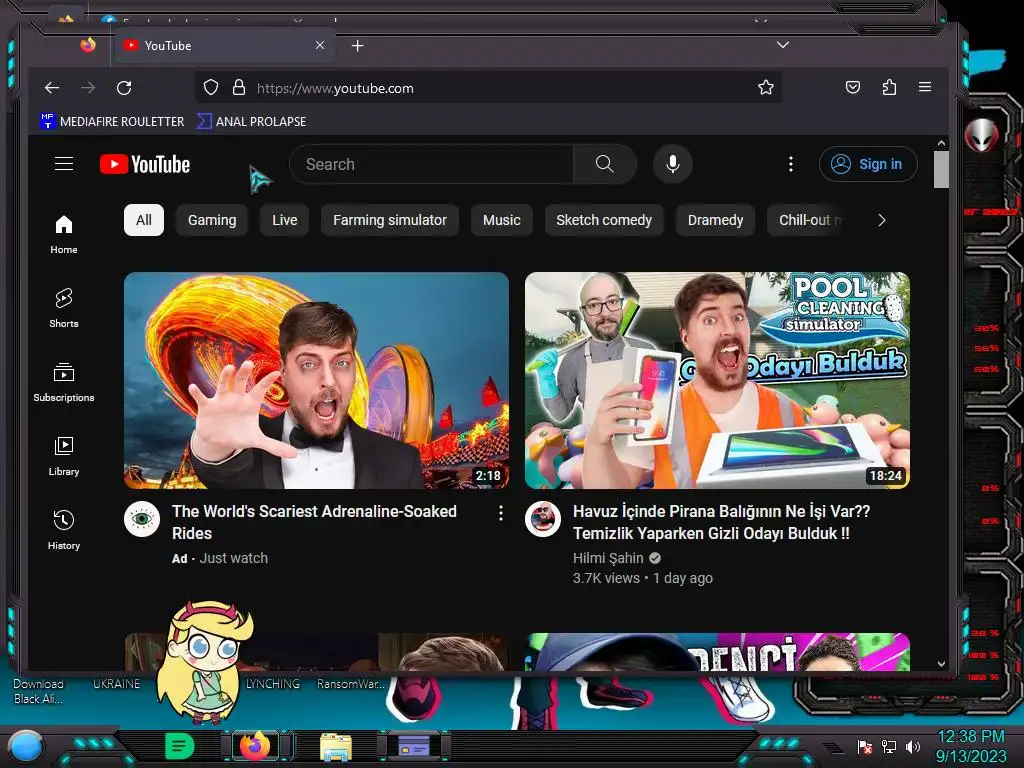The image size is (1024, 768).
Task: Select the Gaming filter chip
Action: point(212,220)
